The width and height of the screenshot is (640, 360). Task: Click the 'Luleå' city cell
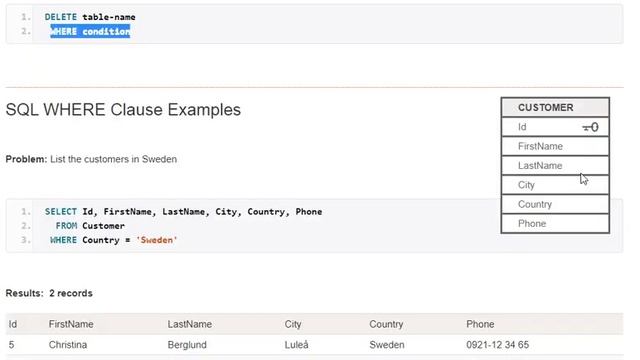click(x=296, y=345)
